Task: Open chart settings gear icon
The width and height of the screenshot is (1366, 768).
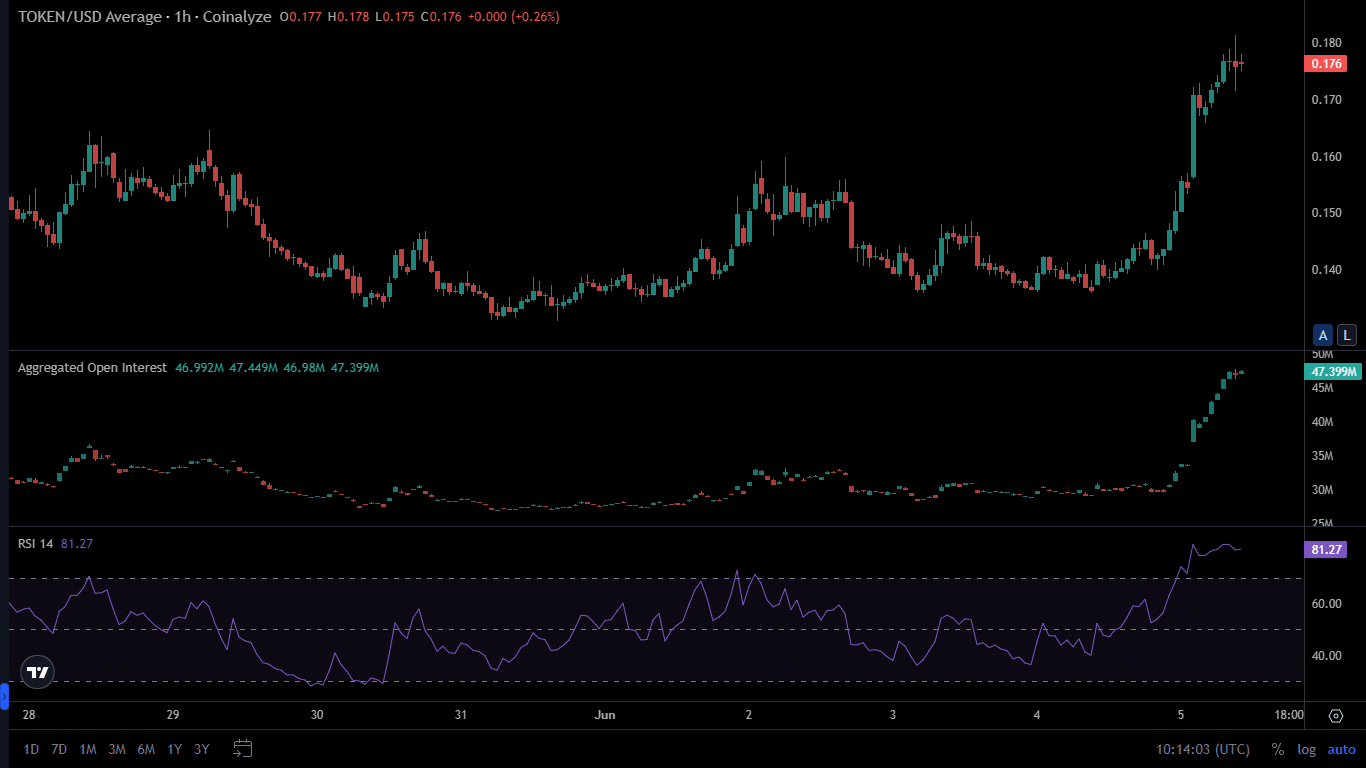Action: (1336, 715)
